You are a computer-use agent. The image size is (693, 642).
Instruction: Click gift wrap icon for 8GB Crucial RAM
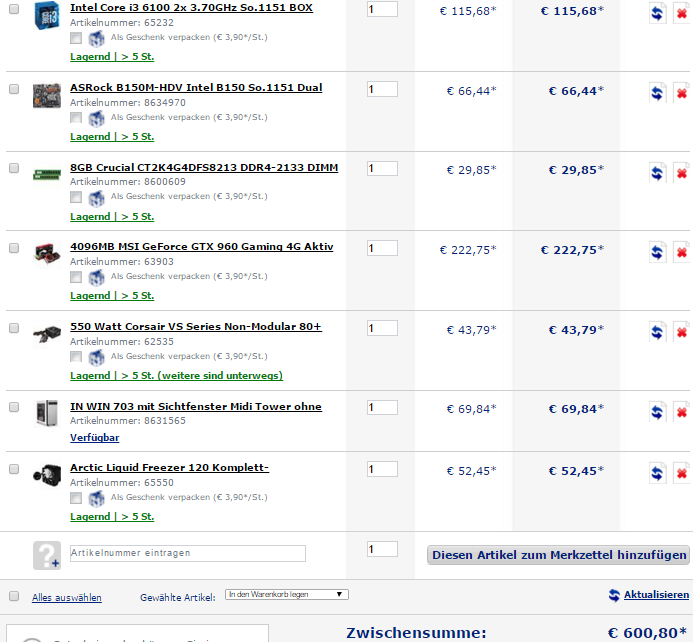[x=96, y=198]
